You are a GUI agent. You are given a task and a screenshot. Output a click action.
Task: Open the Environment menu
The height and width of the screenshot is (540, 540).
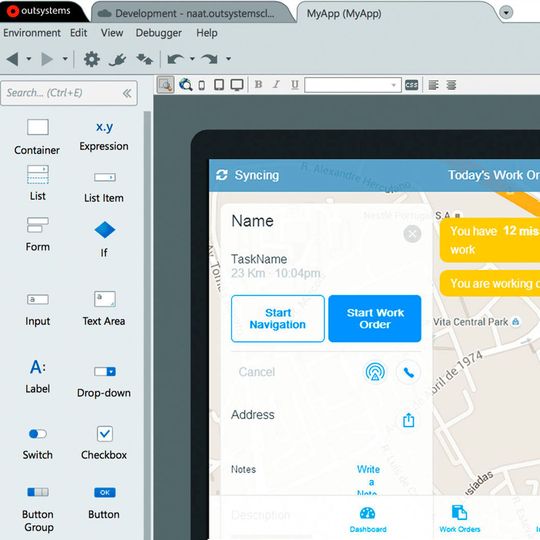(32, 33)
